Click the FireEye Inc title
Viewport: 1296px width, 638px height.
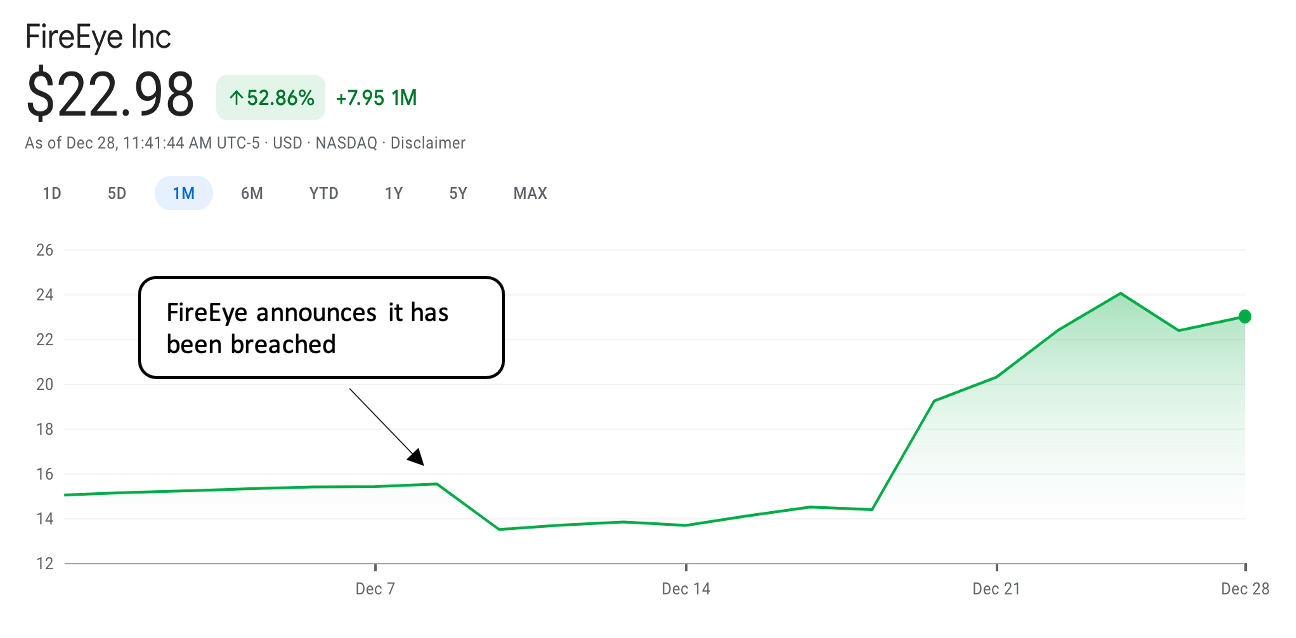coord(98,37)
